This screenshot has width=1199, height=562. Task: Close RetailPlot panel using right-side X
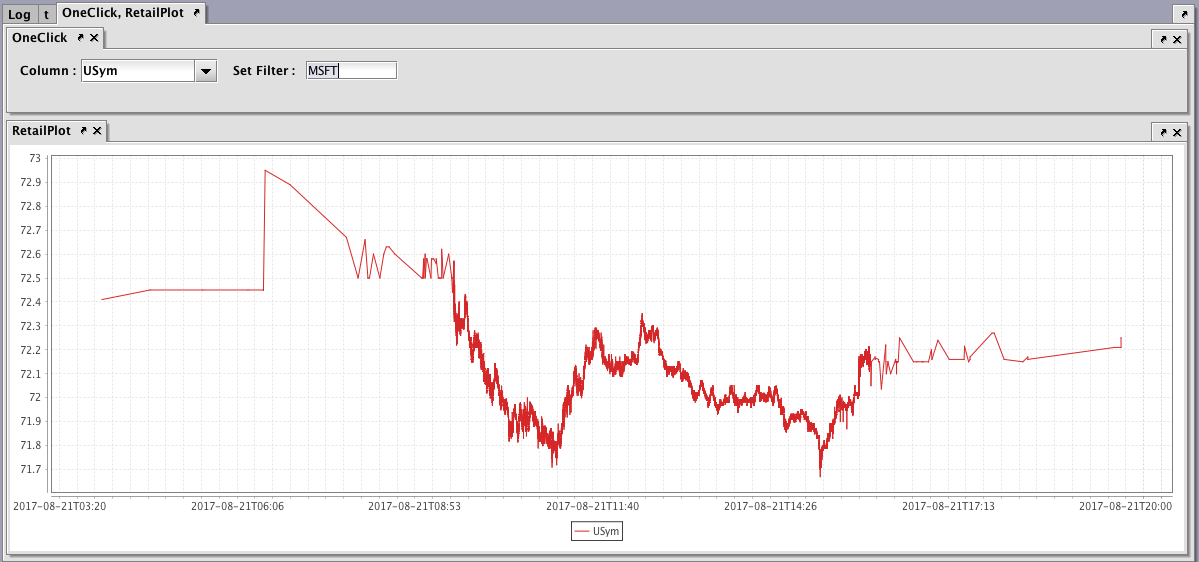pyautogui.click(x=1178, y=132)
